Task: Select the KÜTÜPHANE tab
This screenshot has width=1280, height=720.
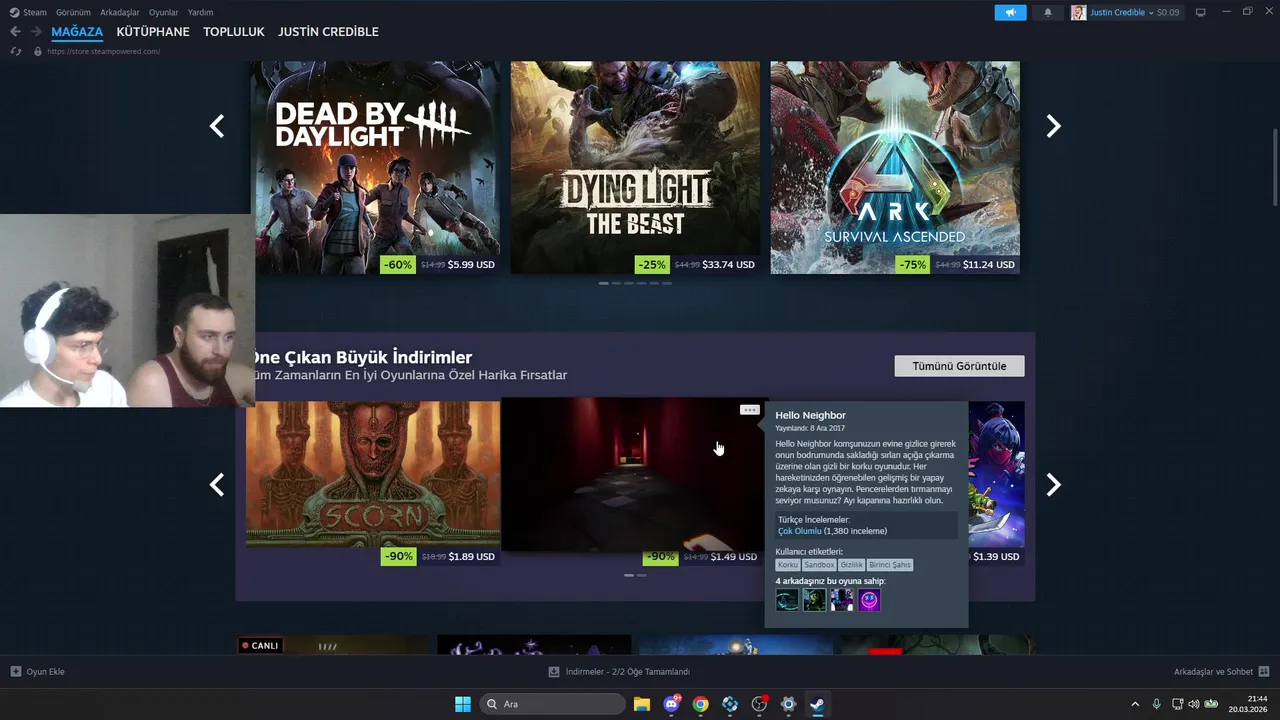Action: 153,32
